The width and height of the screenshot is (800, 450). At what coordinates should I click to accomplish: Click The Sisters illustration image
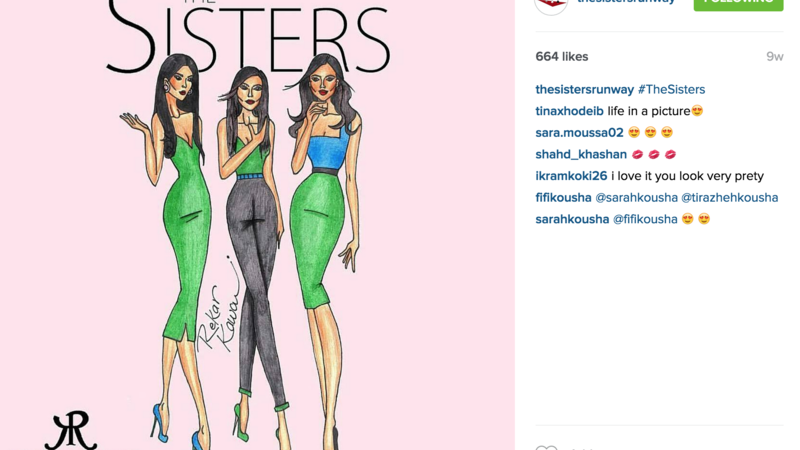[x=257, y=225]
